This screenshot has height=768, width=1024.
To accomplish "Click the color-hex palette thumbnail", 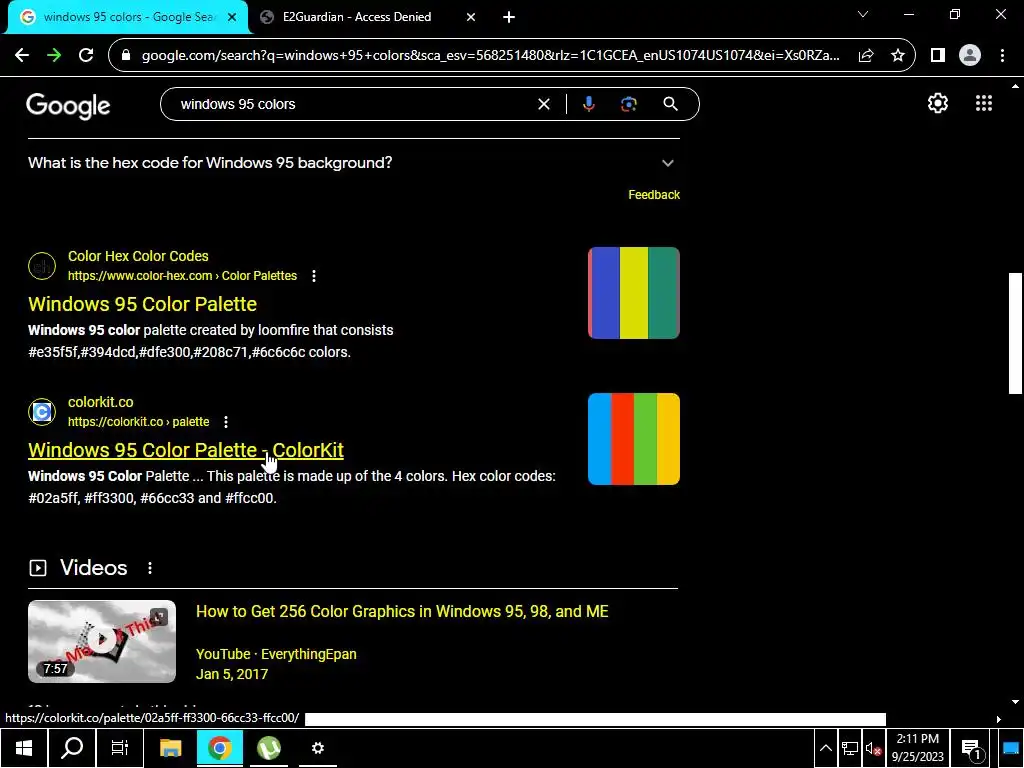I will tap(633, 293).
